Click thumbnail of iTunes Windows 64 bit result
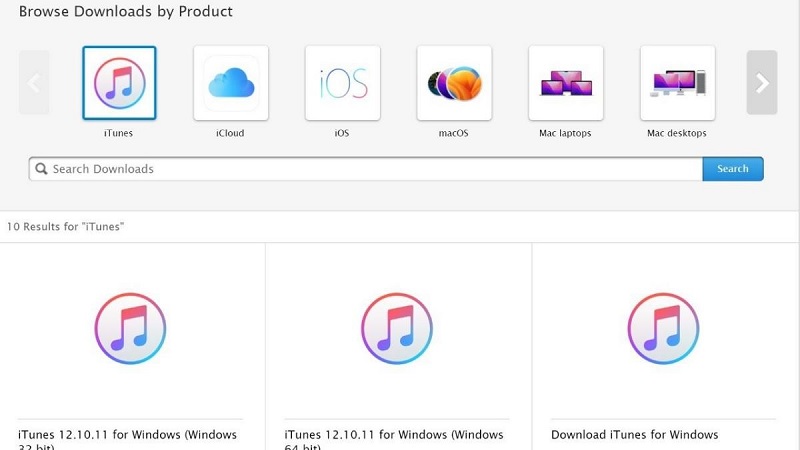This screenshot has width=800, height=450. [x=397, y=328]
